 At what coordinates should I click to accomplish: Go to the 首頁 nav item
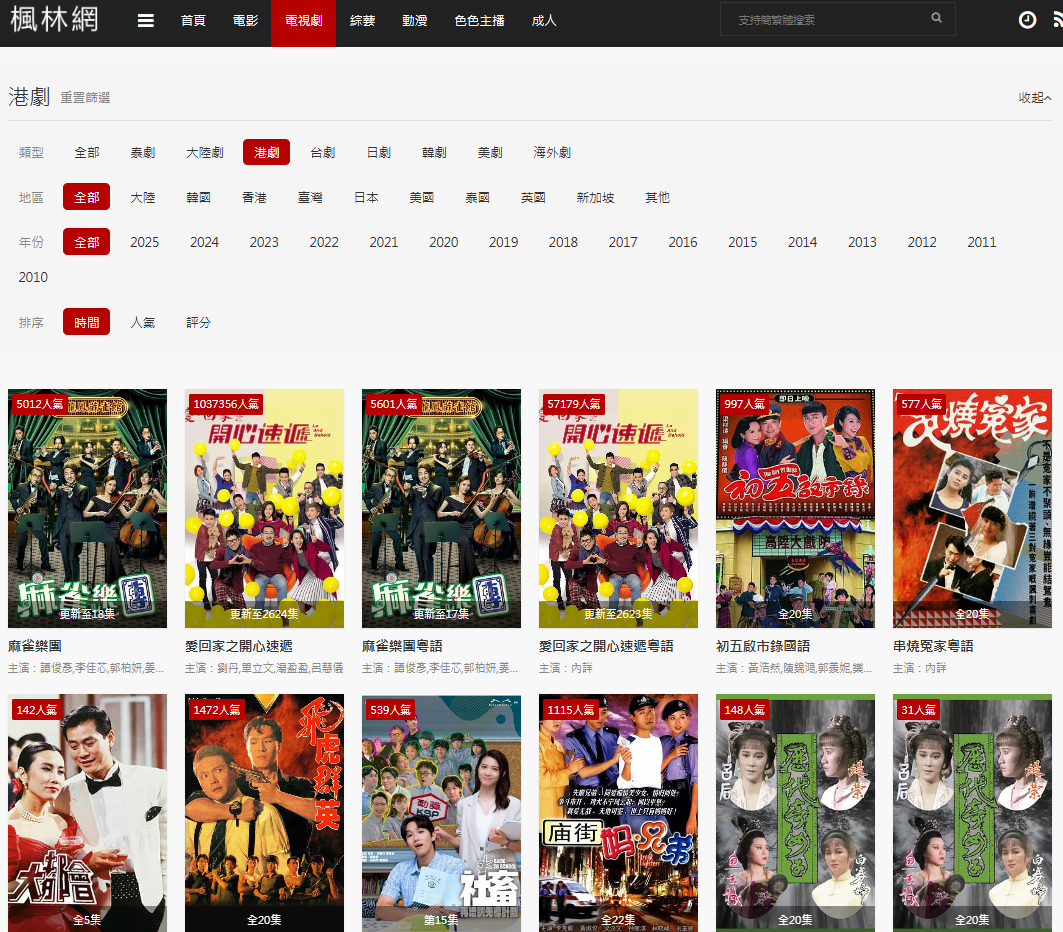tap(193, 20)
